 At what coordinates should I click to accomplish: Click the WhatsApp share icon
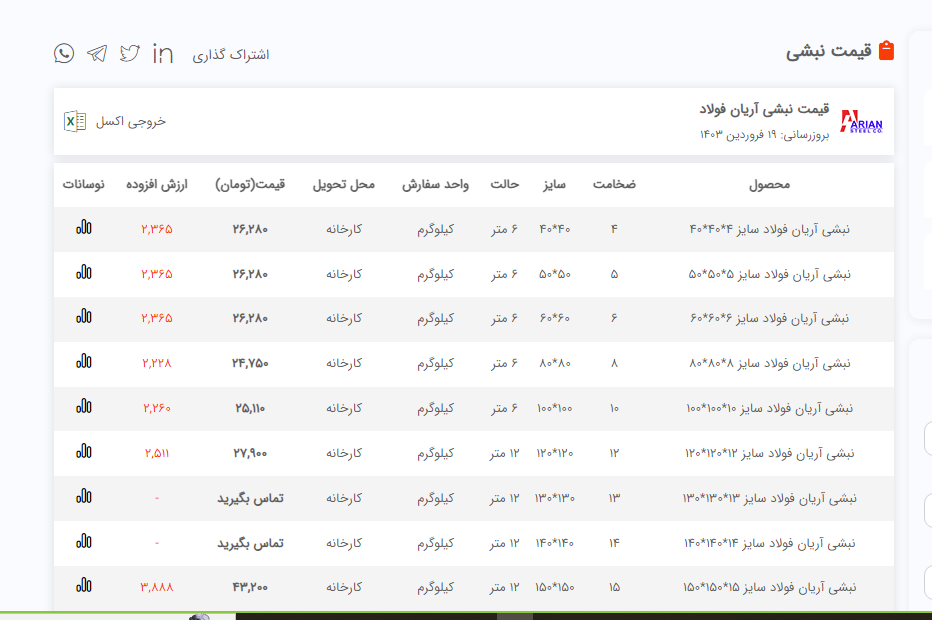pos(64,53)
